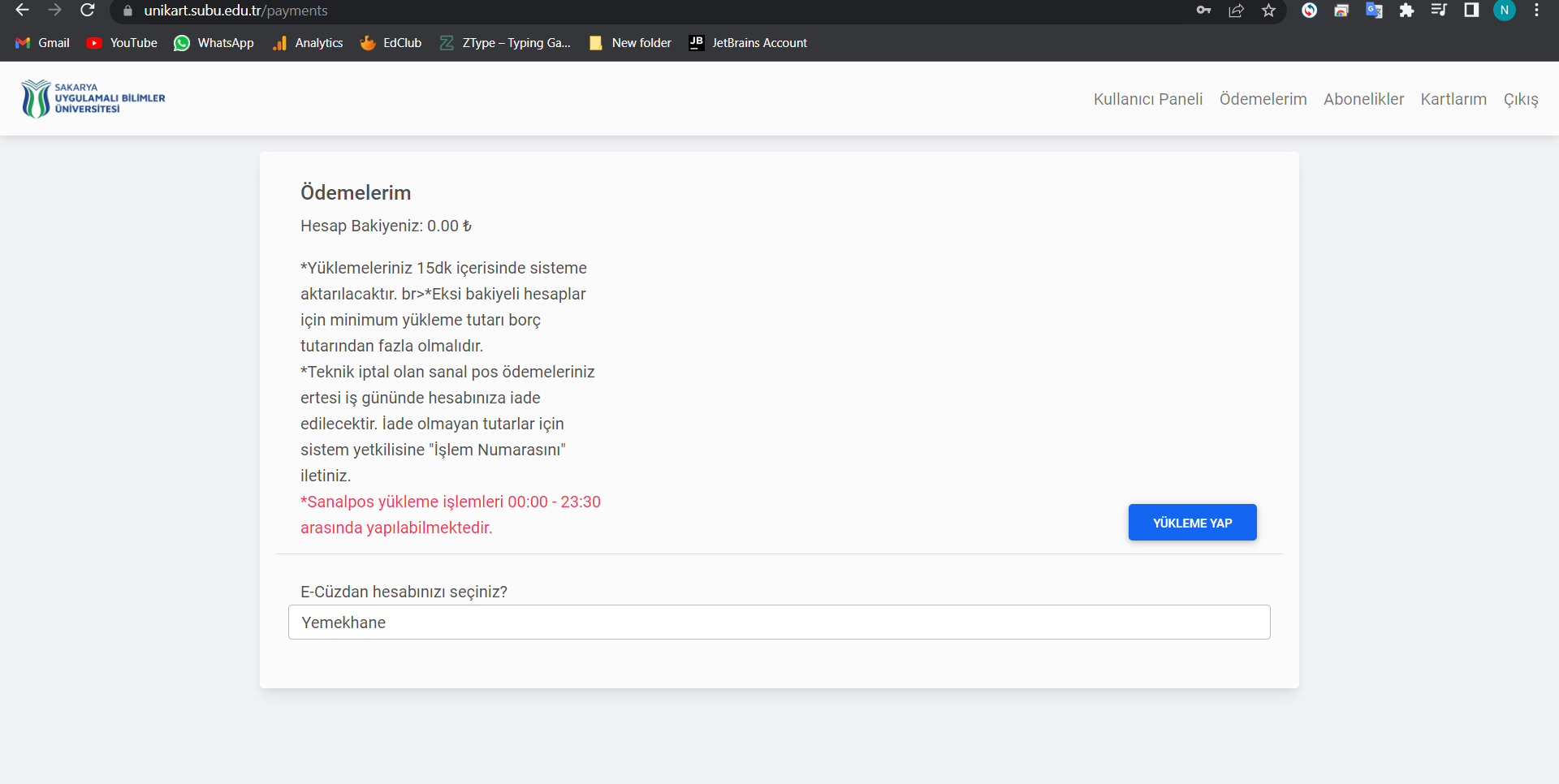The image size is (1559, 784).
Task: Open Chrome three-dot menu
Action: [x=1536, y=11]
